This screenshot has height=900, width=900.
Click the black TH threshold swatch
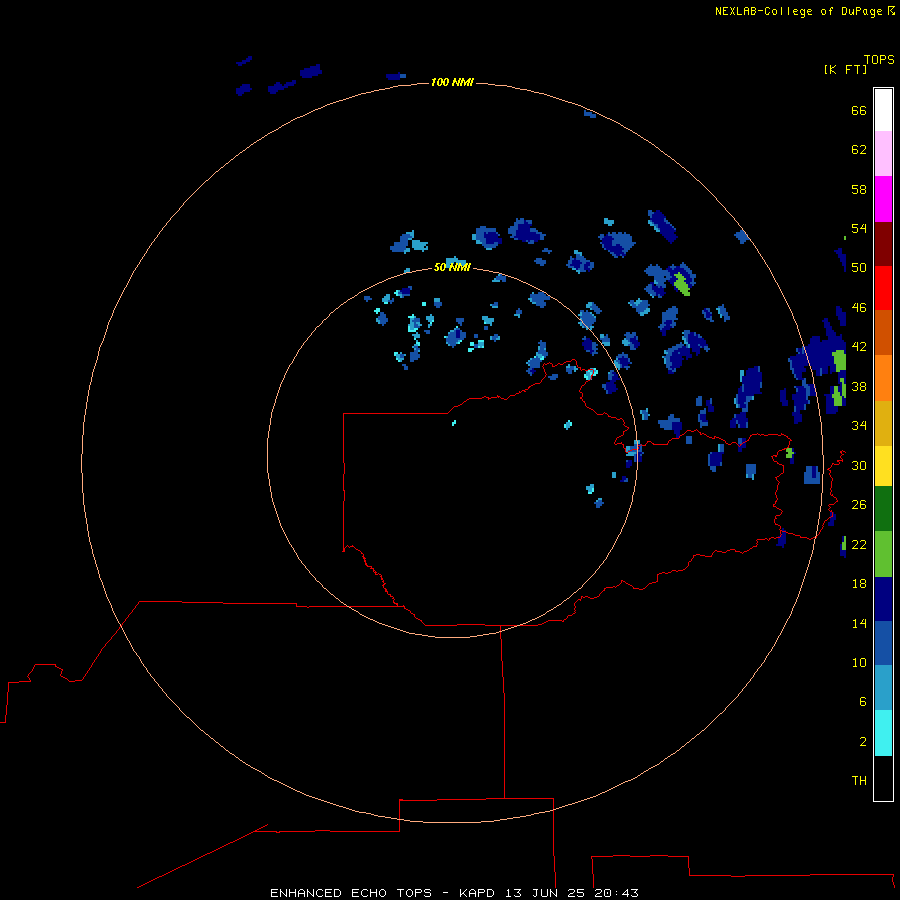[x=883, y=778]
